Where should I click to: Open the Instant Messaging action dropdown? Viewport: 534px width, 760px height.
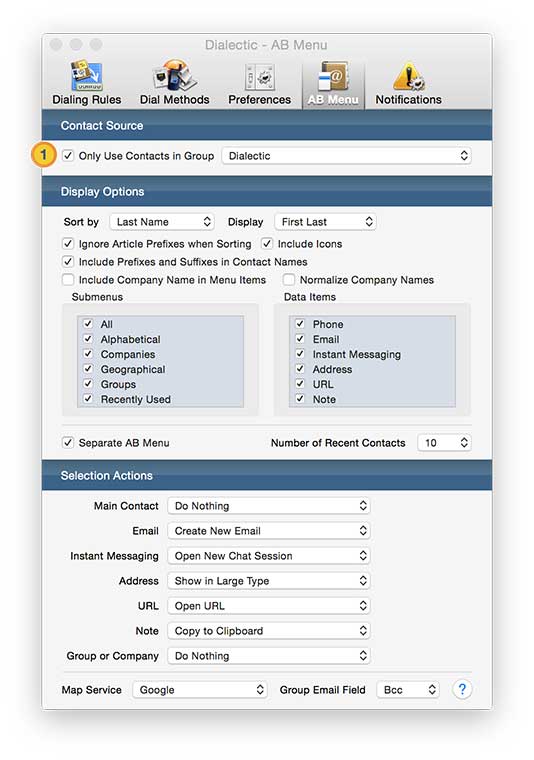pos(269,556)
